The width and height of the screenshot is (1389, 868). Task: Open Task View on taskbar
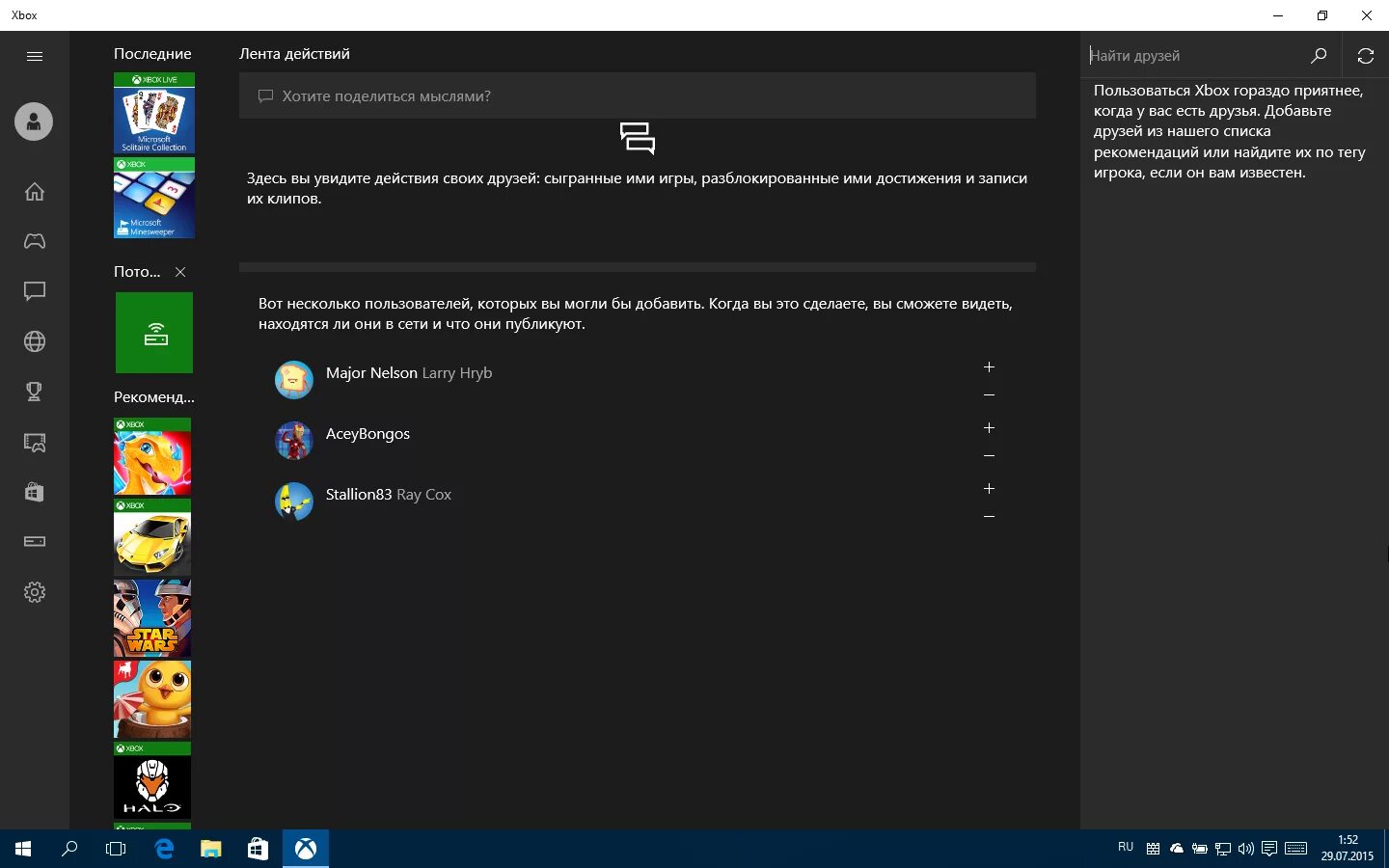116,849
